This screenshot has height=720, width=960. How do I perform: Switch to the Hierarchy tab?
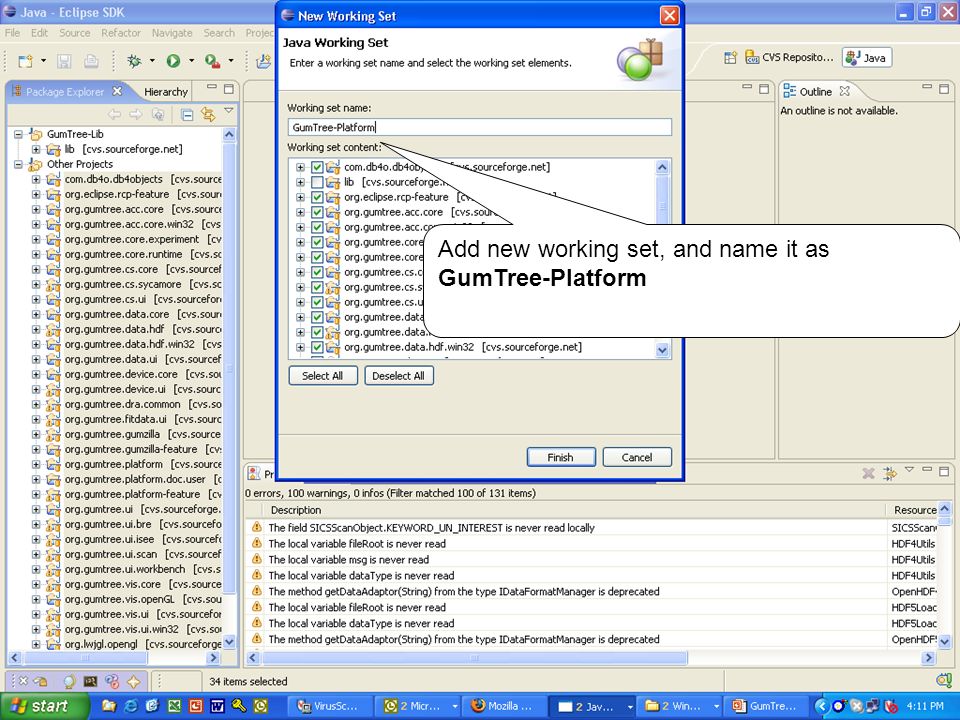point(165,91)
